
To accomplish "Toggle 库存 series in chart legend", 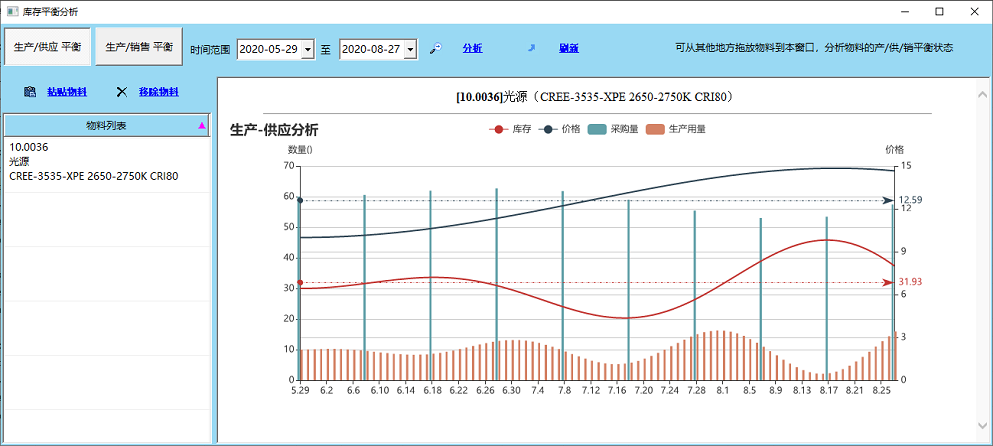I will (510, 129).
